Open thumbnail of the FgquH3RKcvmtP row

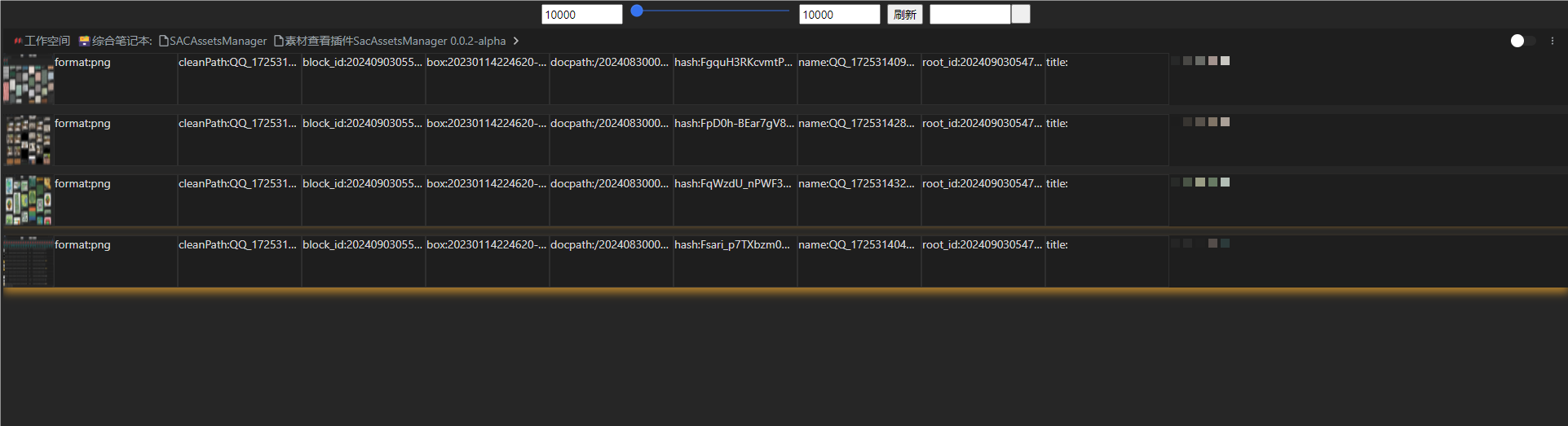tap(29, 79)
